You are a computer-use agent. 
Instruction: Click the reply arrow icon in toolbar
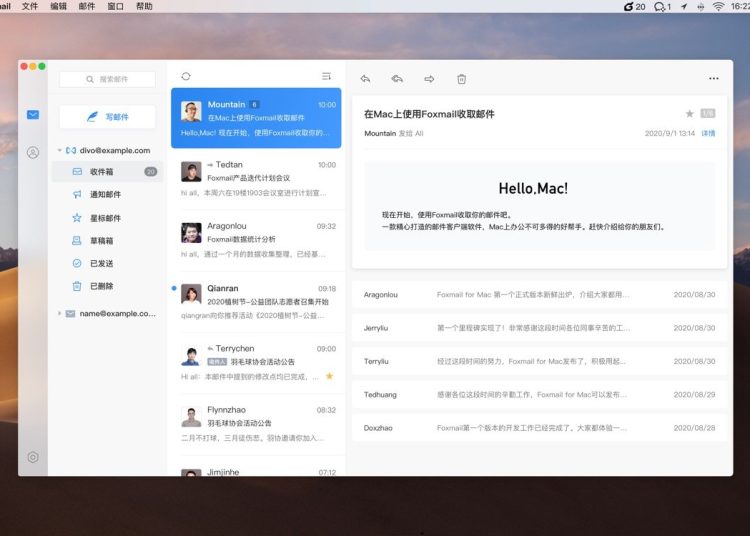[365, 79]
